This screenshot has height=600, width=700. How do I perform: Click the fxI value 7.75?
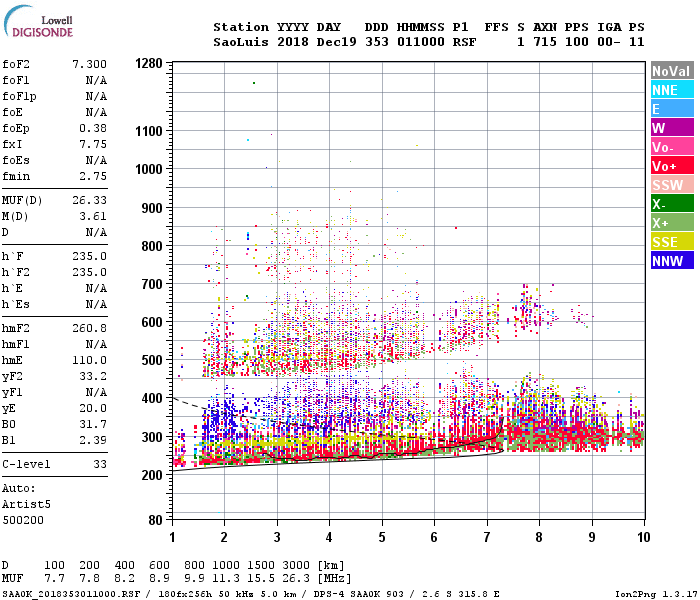93,144
